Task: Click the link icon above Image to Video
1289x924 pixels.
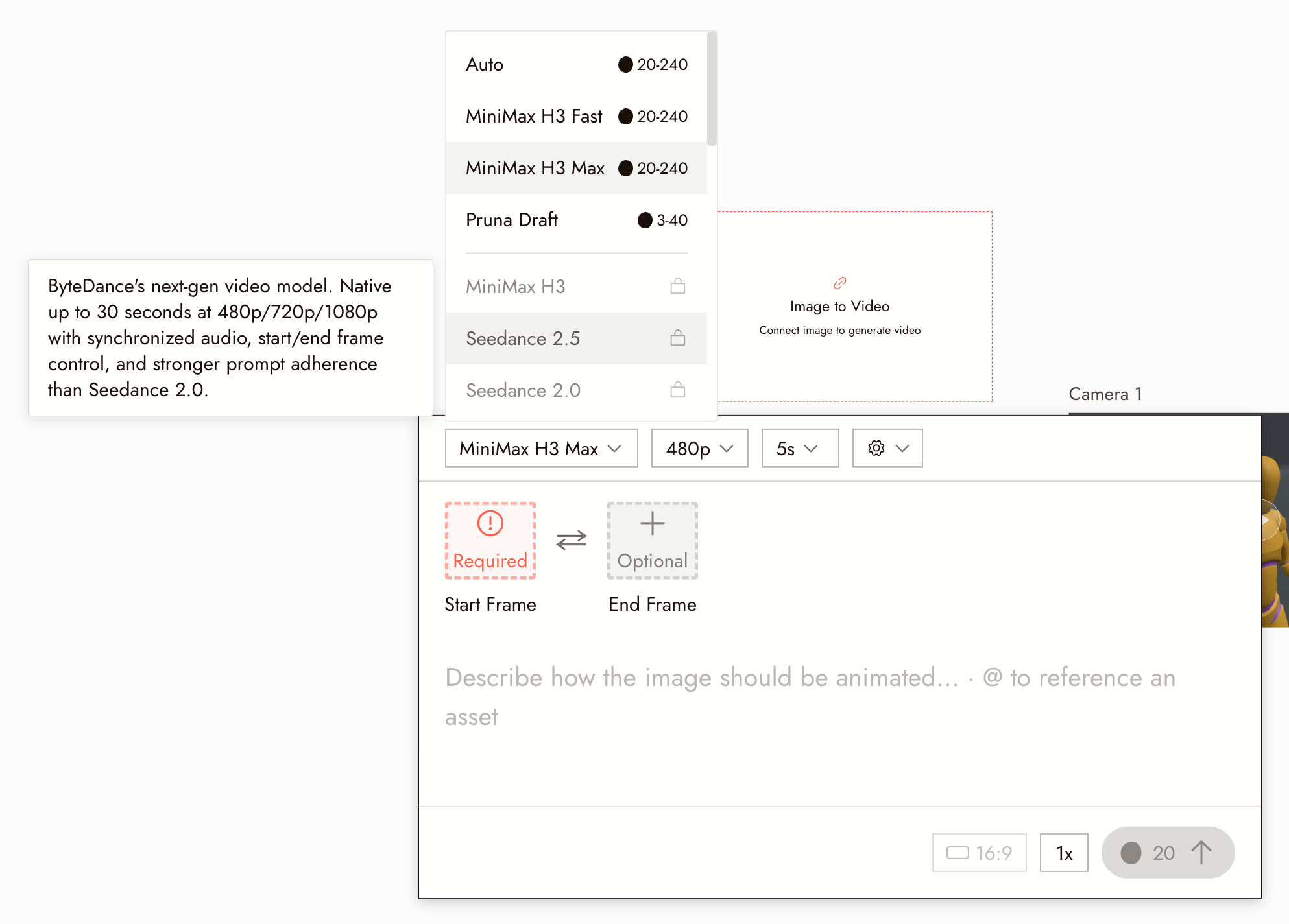Action: pos(839,283)
